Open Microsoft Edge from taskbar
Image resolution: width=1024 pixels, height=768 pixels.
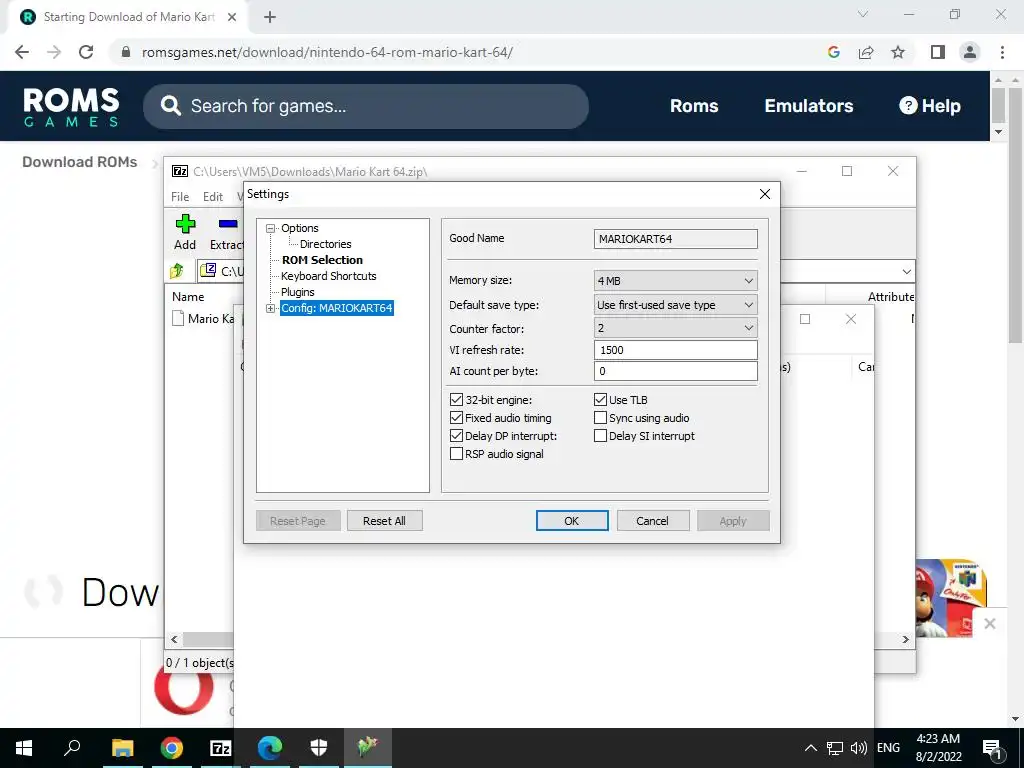pyautogui.click(x=270, y=748)
